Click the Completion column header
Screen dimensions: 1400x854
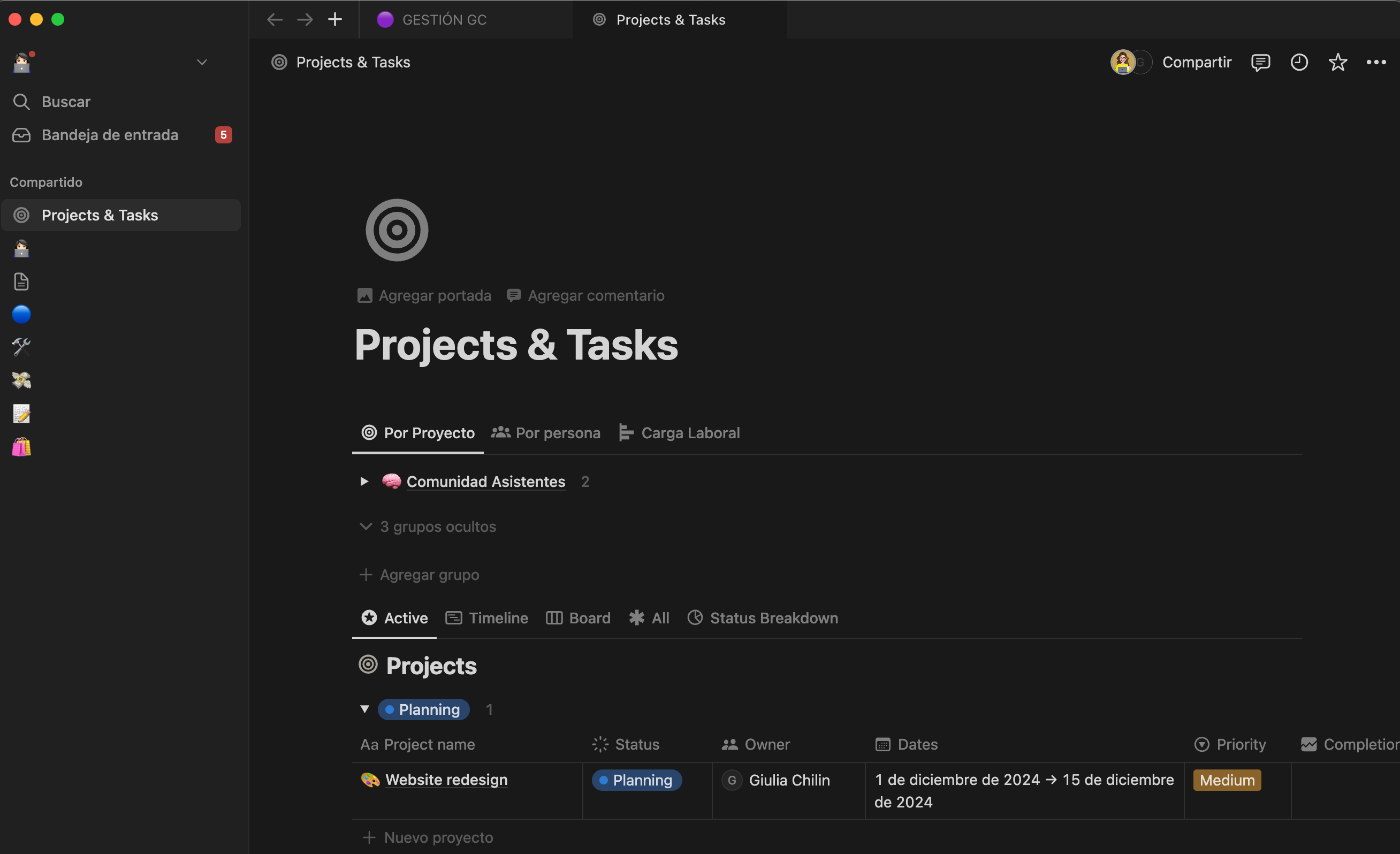coord(1350,744)
